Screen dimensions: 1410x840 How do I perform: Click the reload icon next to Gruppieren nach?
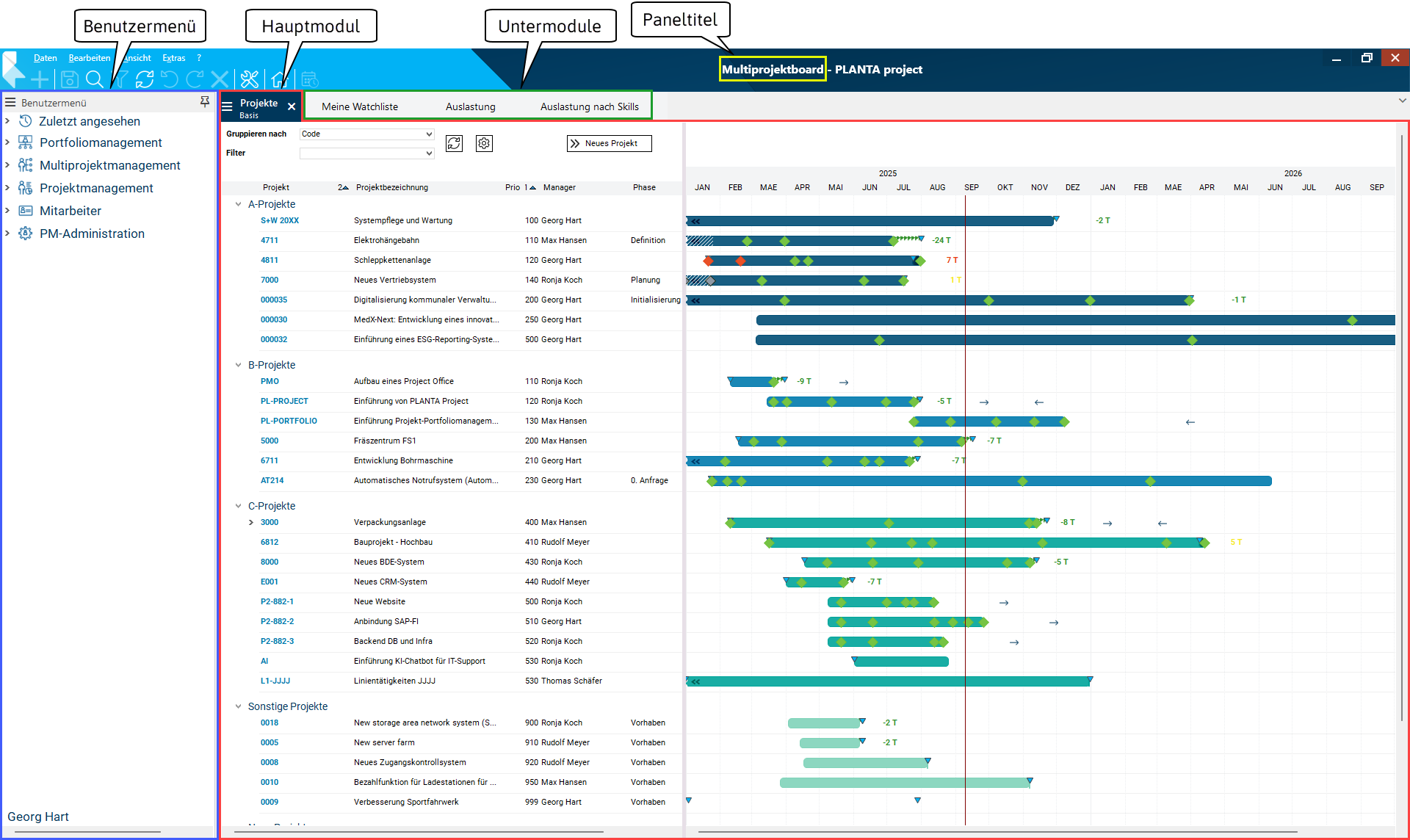[454, 143]
